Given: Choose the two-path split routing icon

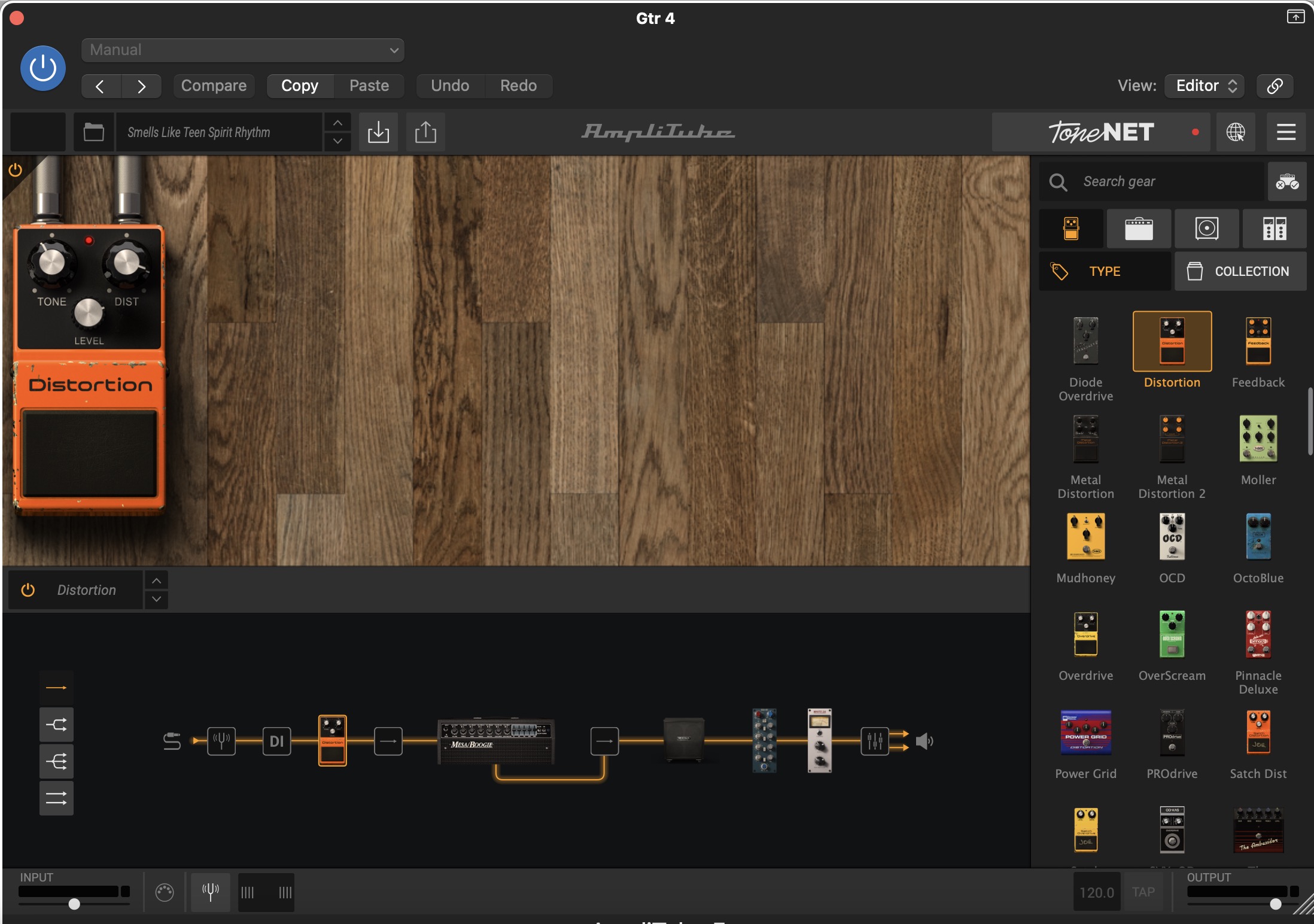Looking at the screenshot, I should (56, 725).
